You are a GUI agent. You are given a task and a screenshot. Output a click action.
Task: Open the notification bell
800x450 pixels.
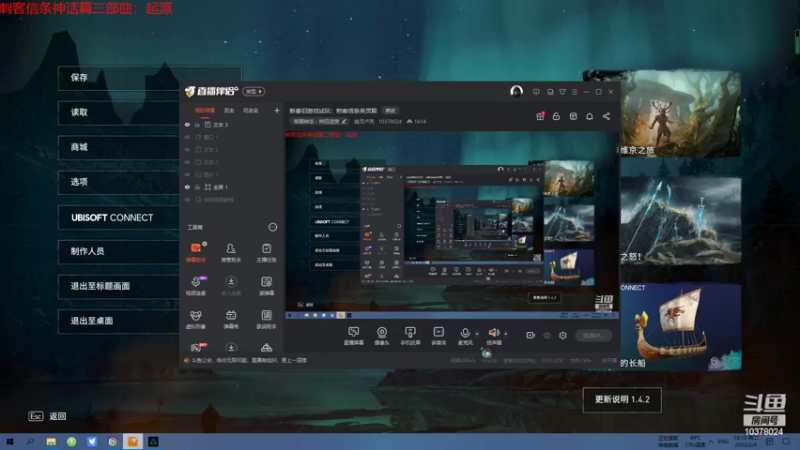click(589, 116)
